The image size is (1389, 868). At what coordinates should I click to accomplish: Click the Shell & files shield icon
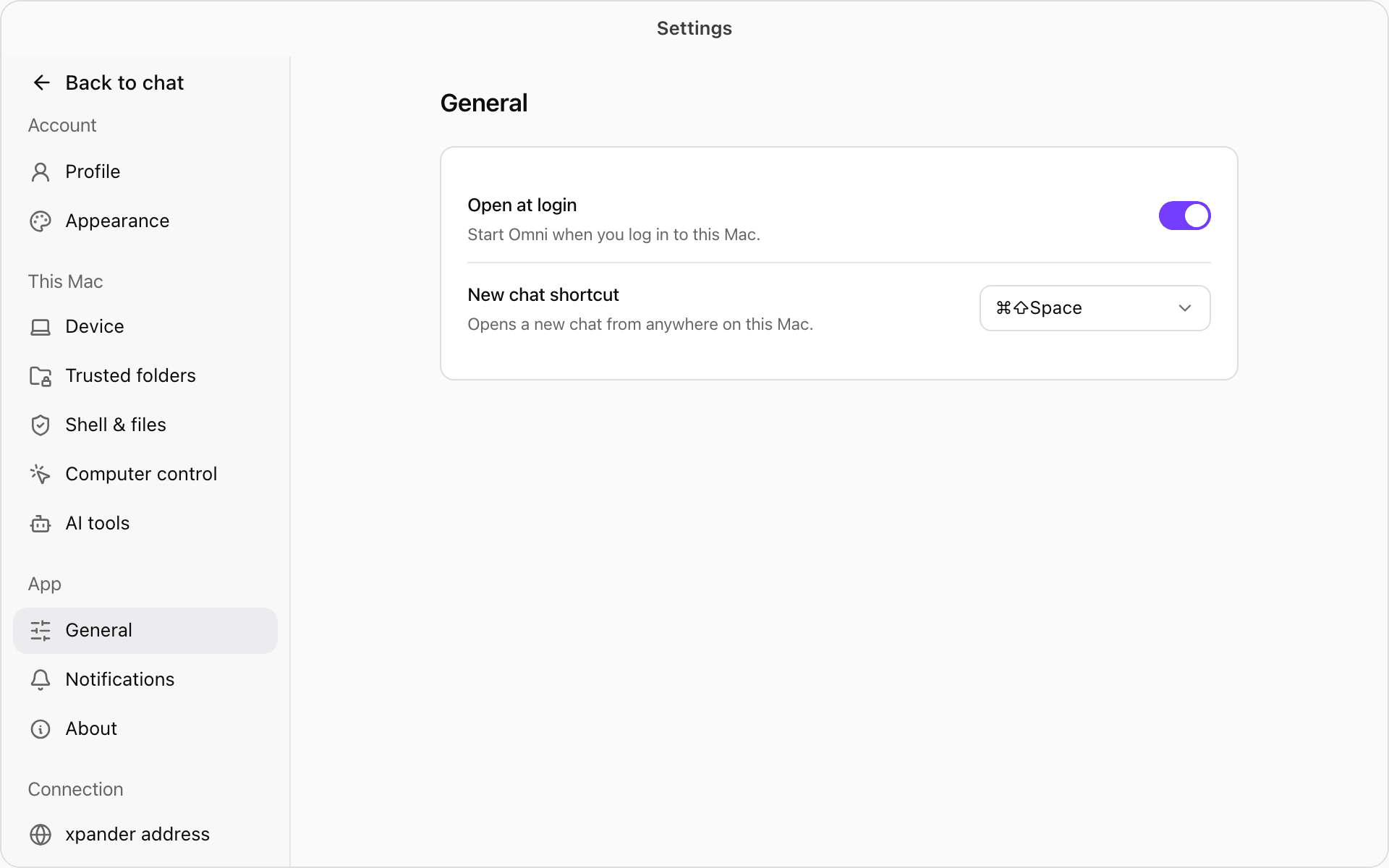[x=41, y=425]
